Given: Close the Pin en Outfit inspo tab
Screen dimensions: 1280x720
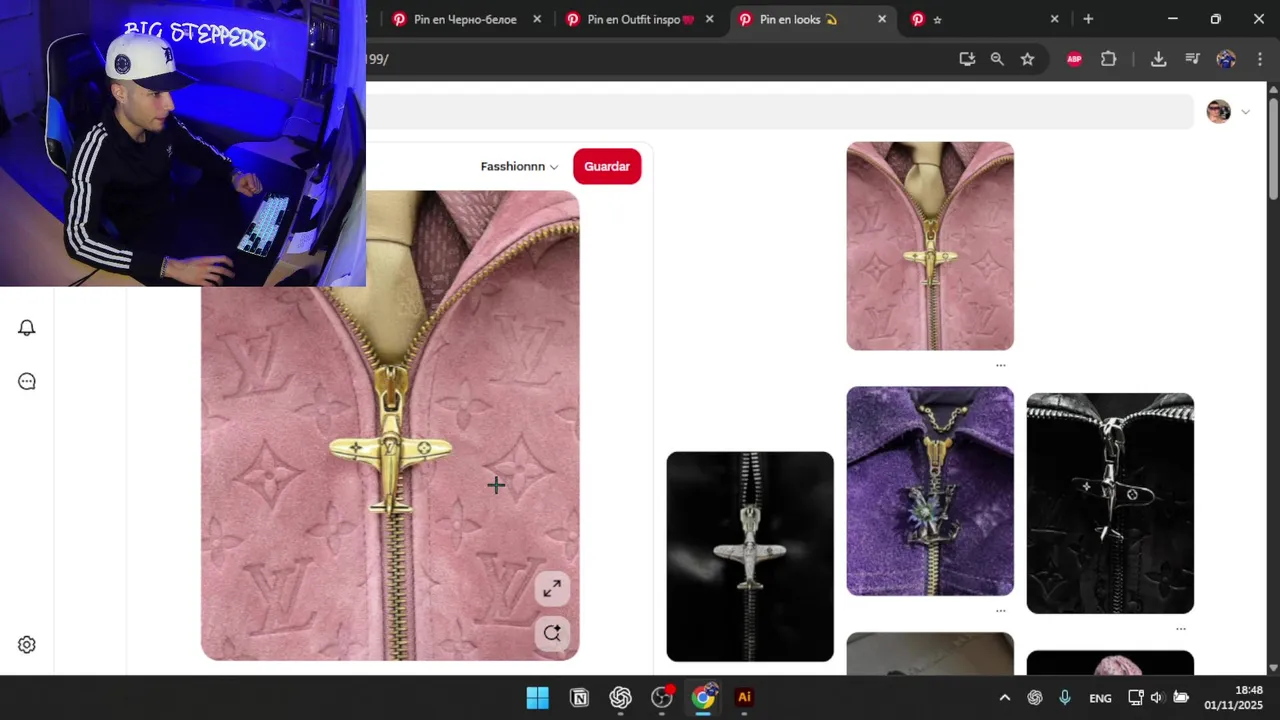Looking at the screenshot, I should point(710,19).
